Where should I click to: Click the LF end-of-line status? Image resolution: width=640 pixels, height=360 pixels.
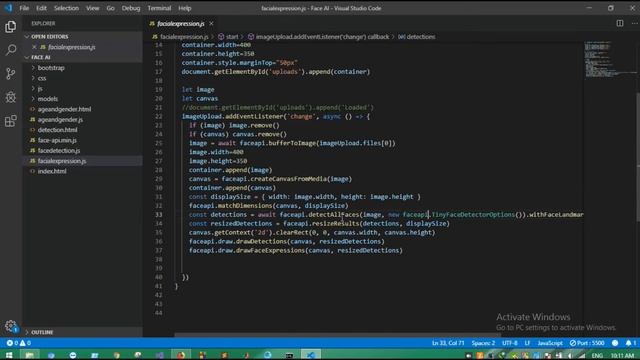527,343
